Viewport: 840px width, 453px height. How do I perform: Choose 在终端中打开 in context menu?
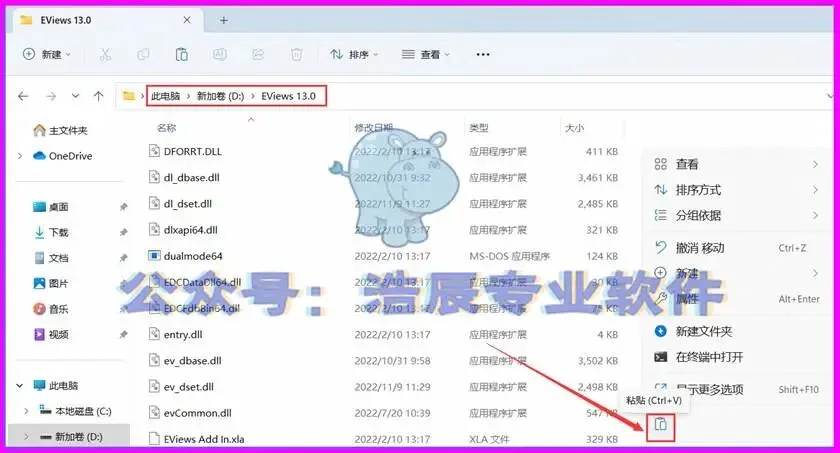(x=737, y=357)
